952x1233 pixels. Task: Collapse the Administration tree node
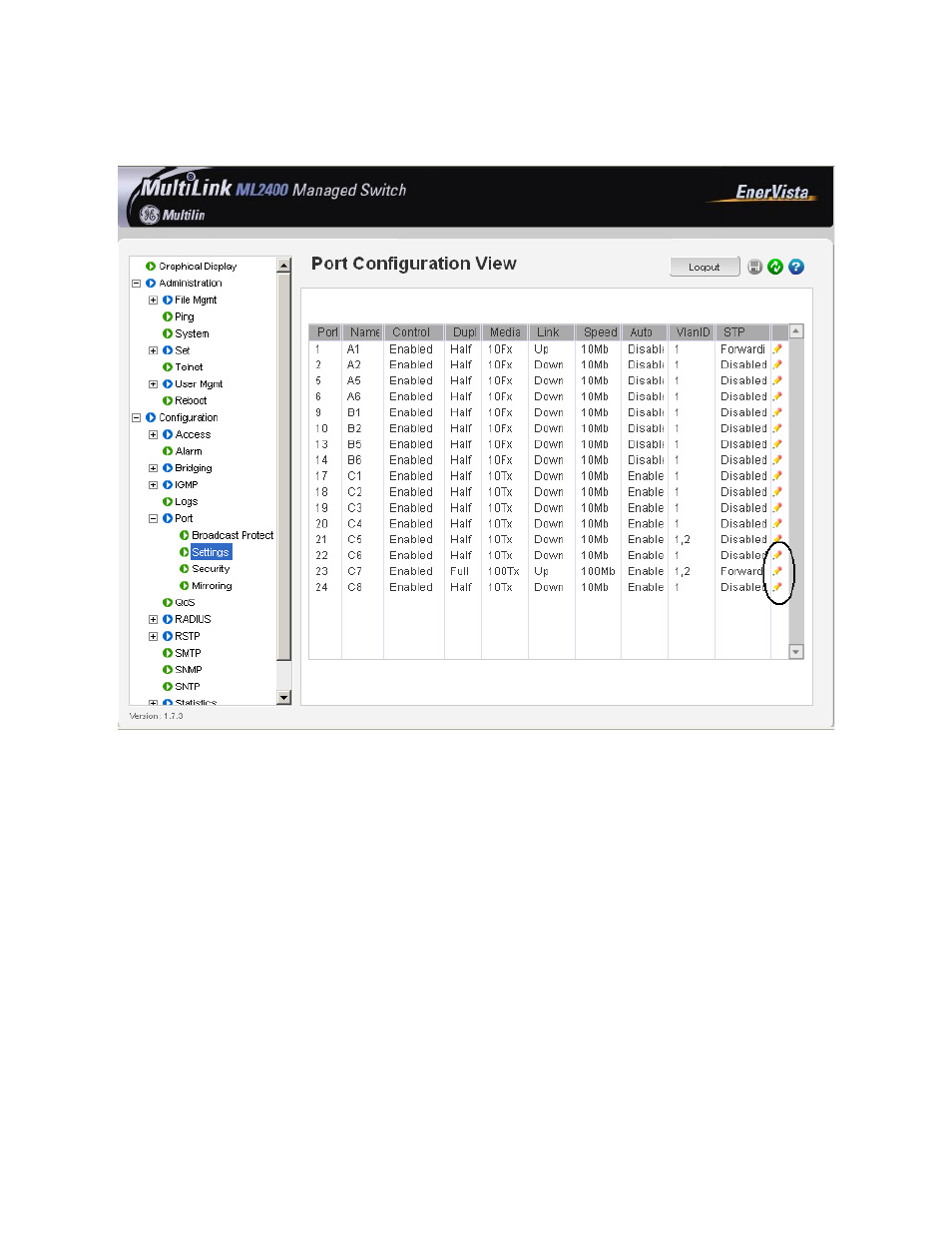pyautogui.click(x=137, y=284)
